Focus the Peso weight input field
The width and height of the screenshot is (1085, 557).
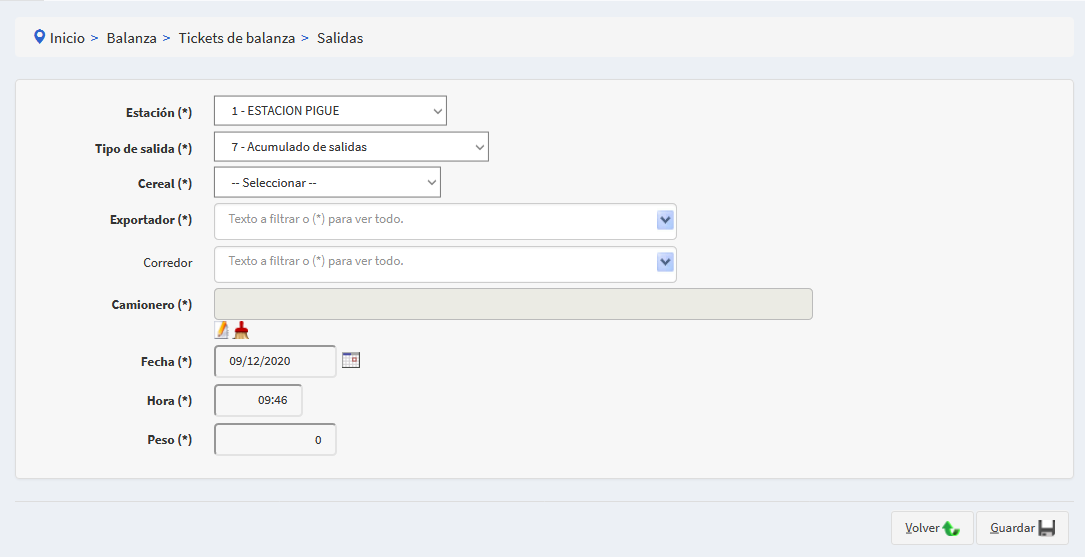275,439
